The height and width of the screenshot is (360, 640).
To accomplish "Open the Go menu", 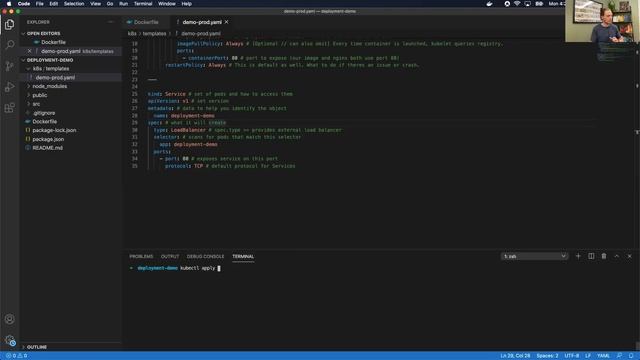I will 110,4.
